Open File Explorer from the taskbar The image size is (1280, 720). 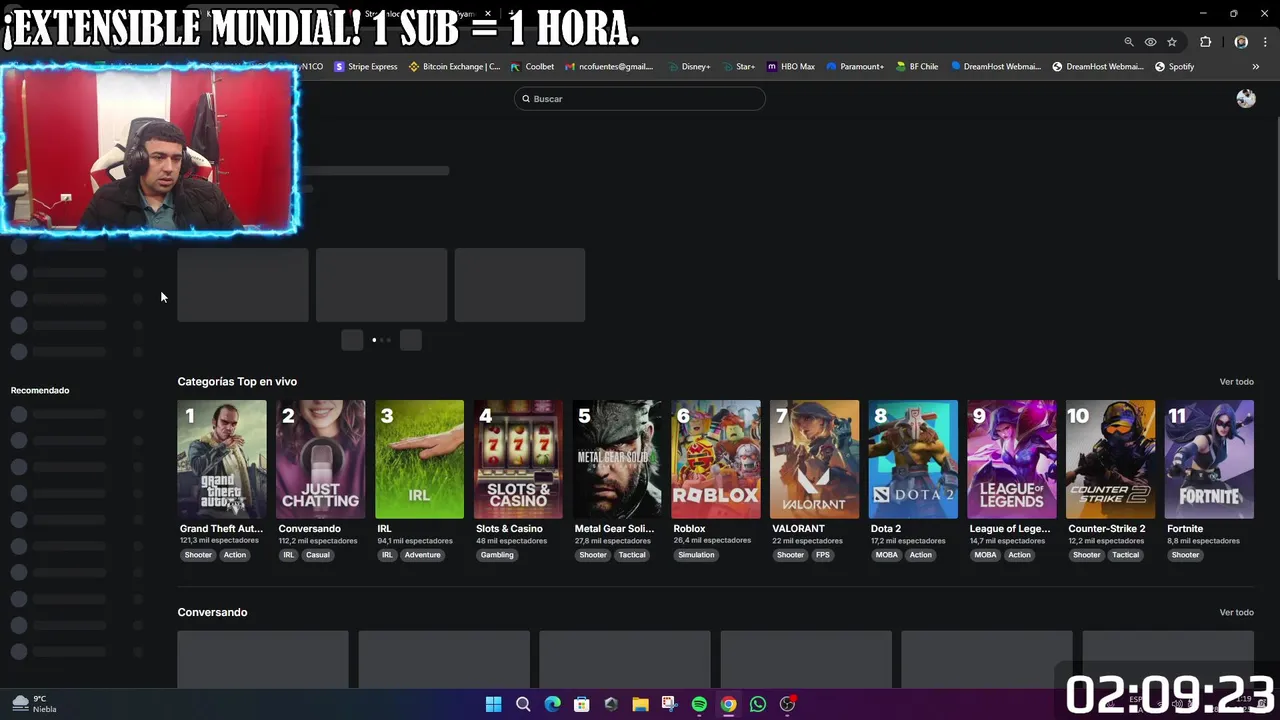[x=640, y=704]
